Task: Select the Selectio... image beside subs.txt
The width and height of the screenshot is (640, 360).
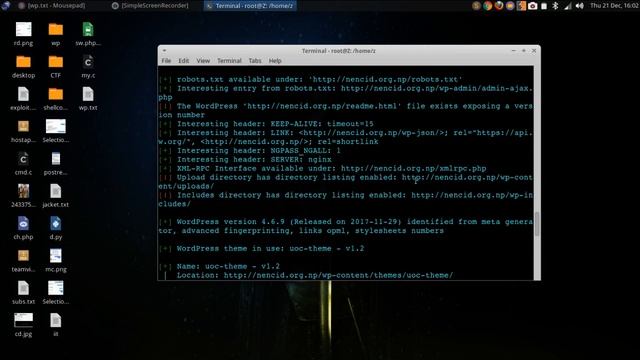Action: pyautogui.click(x=56, y=288)
